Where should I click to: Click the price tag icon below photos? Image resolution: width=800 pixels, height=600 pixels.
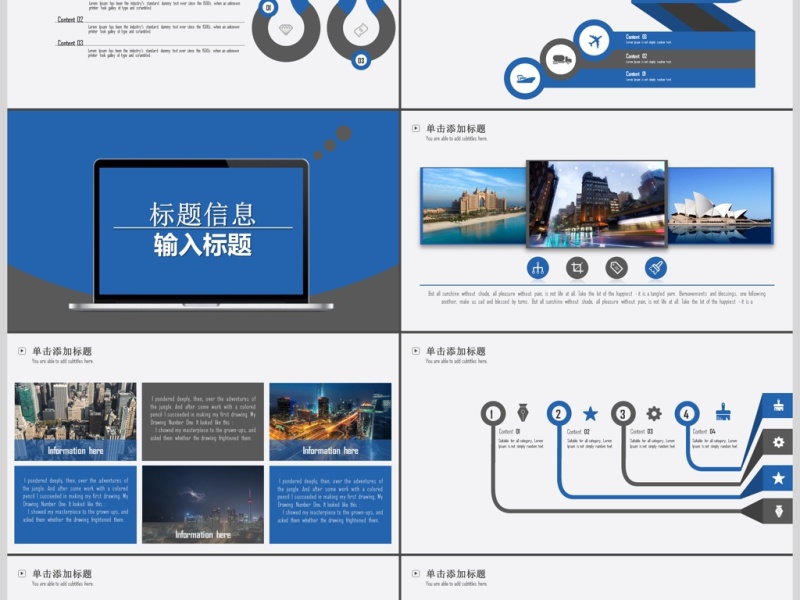(616, 267)
